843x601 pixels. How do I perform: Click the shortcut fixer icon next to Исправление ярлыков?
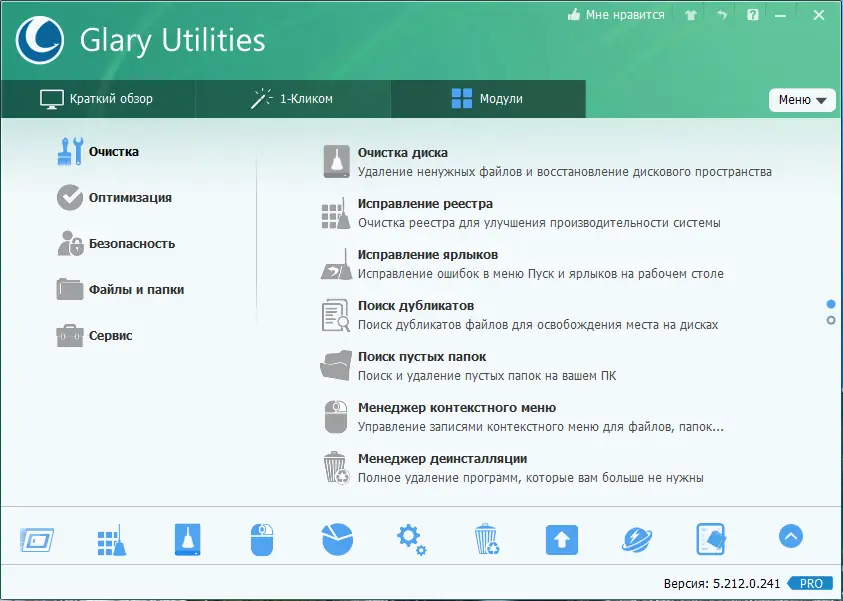(x=337, y=264)
